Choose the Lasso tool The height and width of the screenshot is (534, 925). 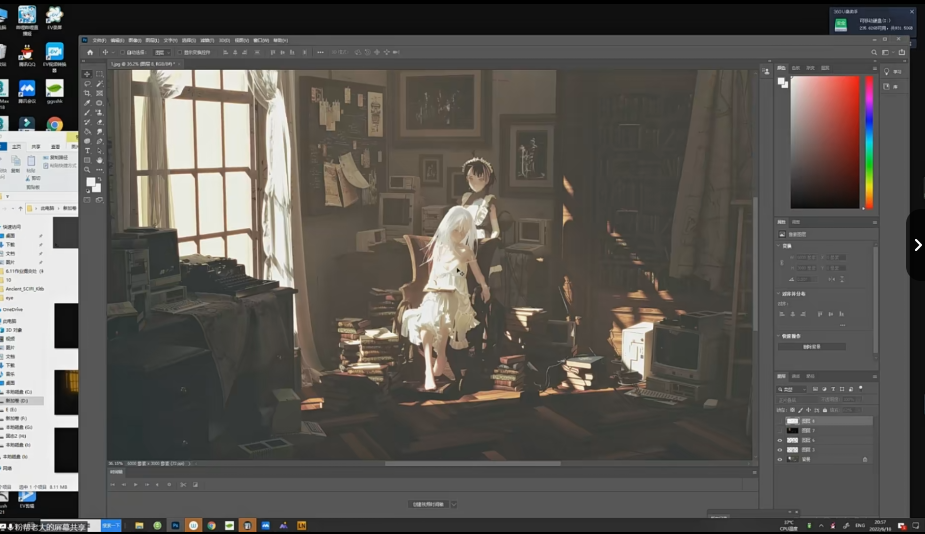[87, 84]
